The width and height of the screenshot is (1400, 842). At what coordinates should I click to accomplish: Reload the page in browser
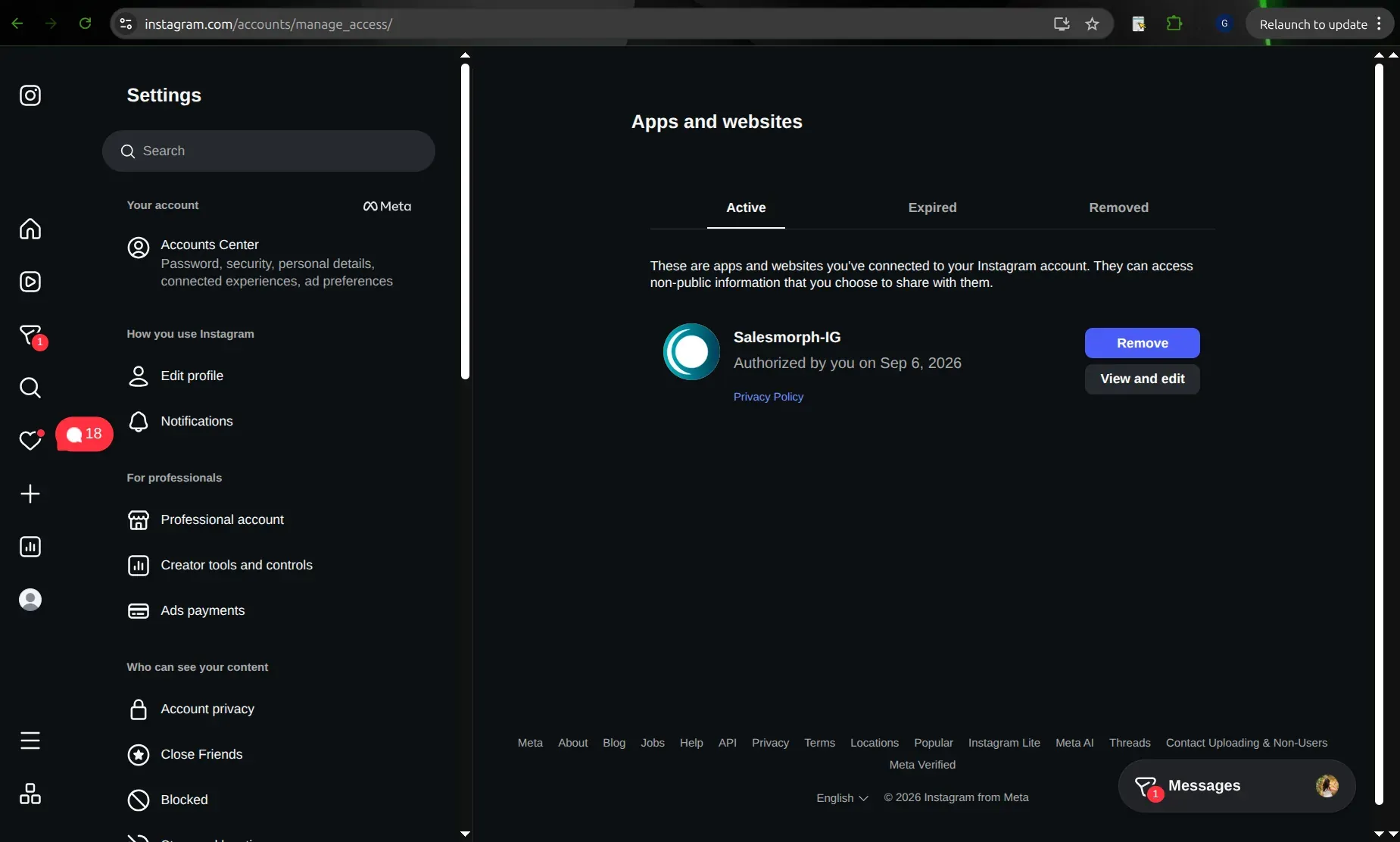tap(86, 23)
